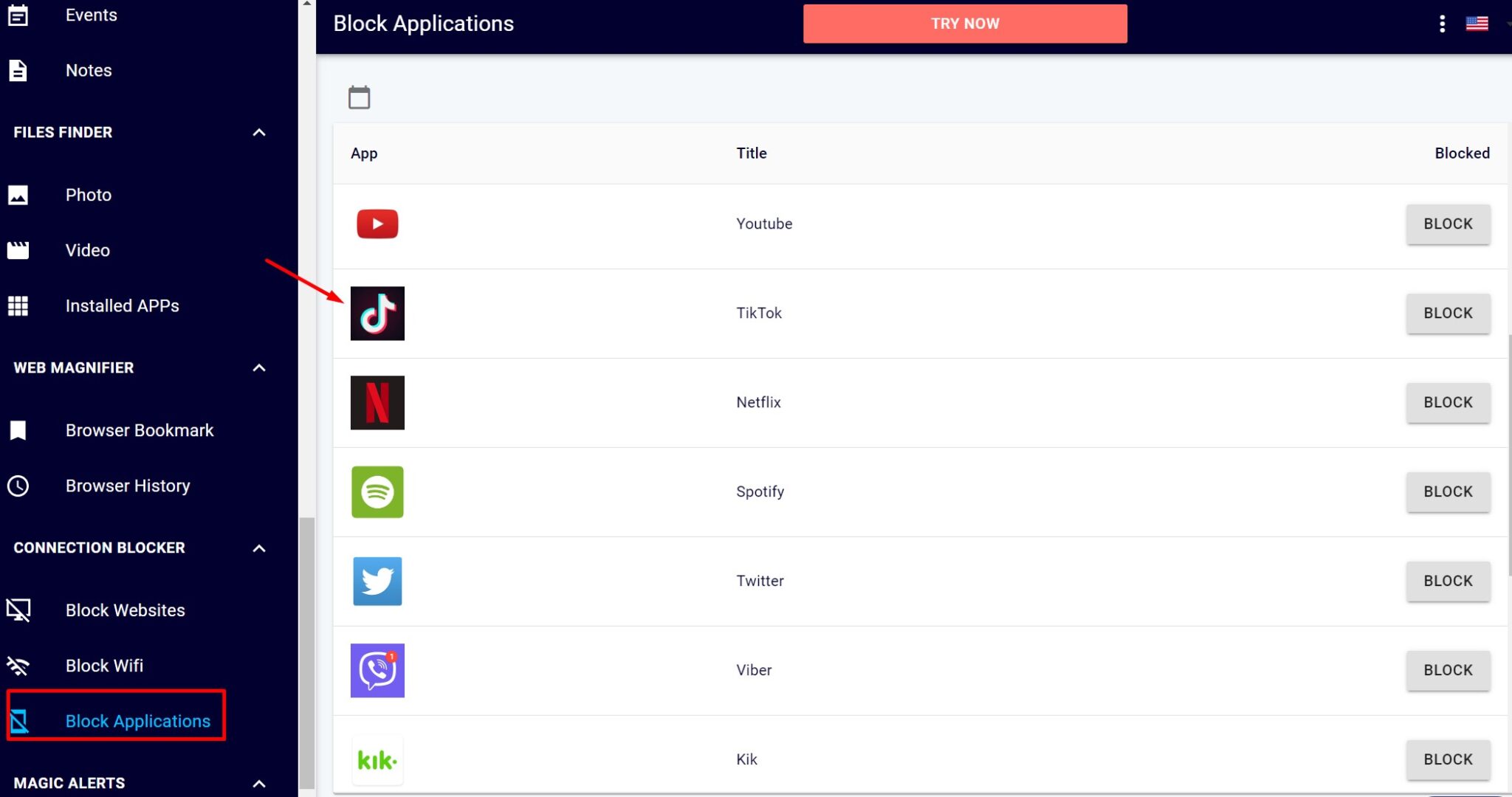Click the TRY NOW button

pyautogui.click(x=964, y=23)
